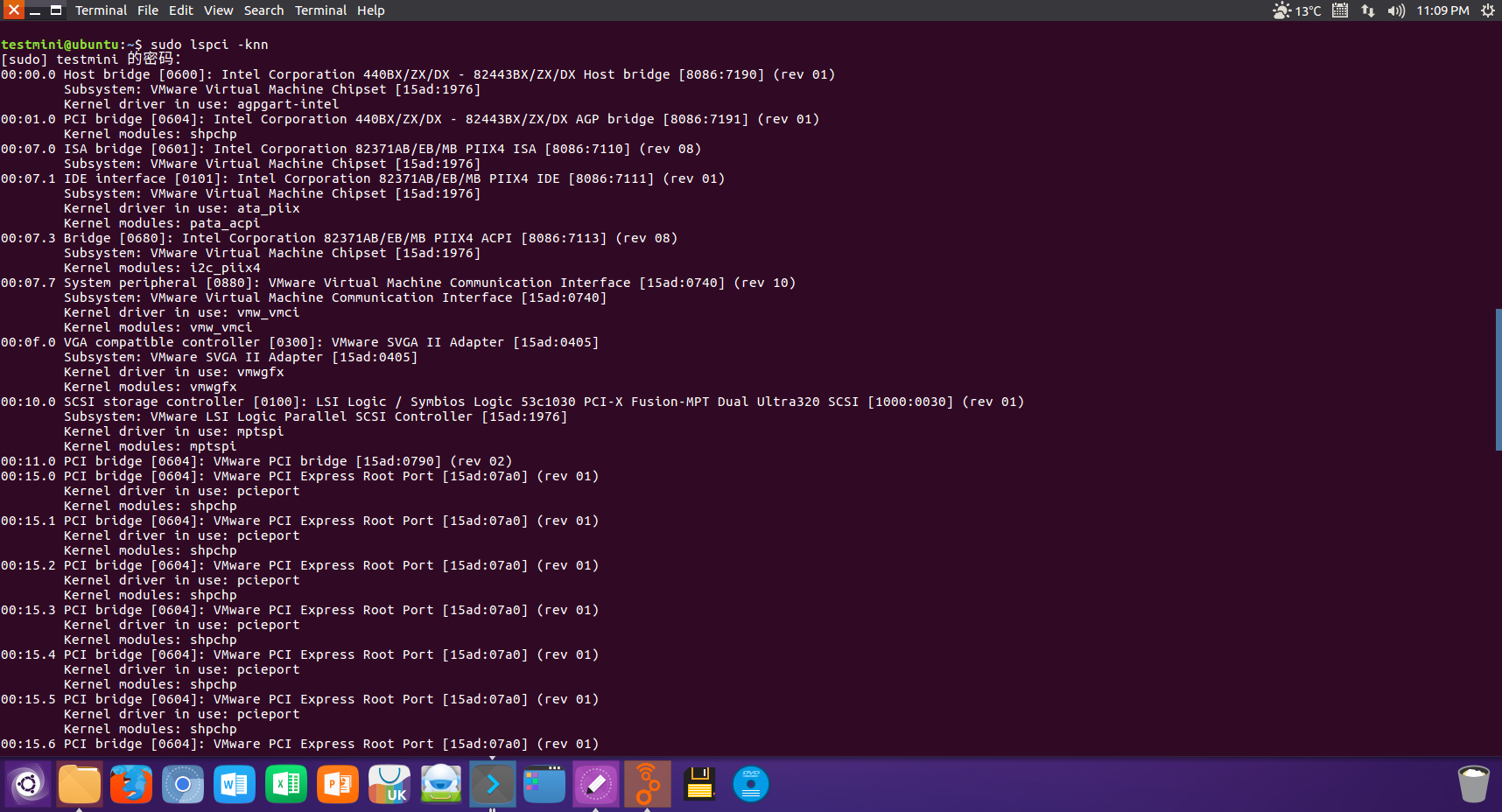Click '00:10.0 SCSI storage controller' line

512,402
